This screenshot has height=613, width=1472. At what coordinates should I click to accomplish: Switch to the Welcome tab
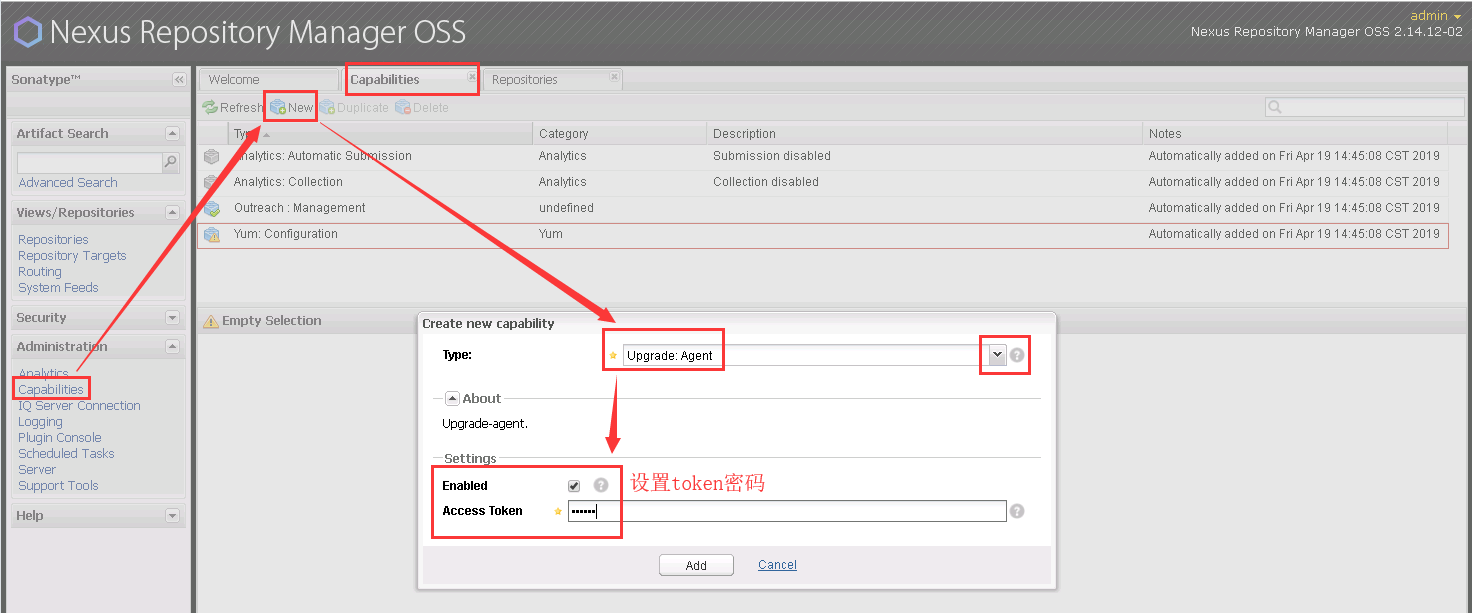[269, 80]
